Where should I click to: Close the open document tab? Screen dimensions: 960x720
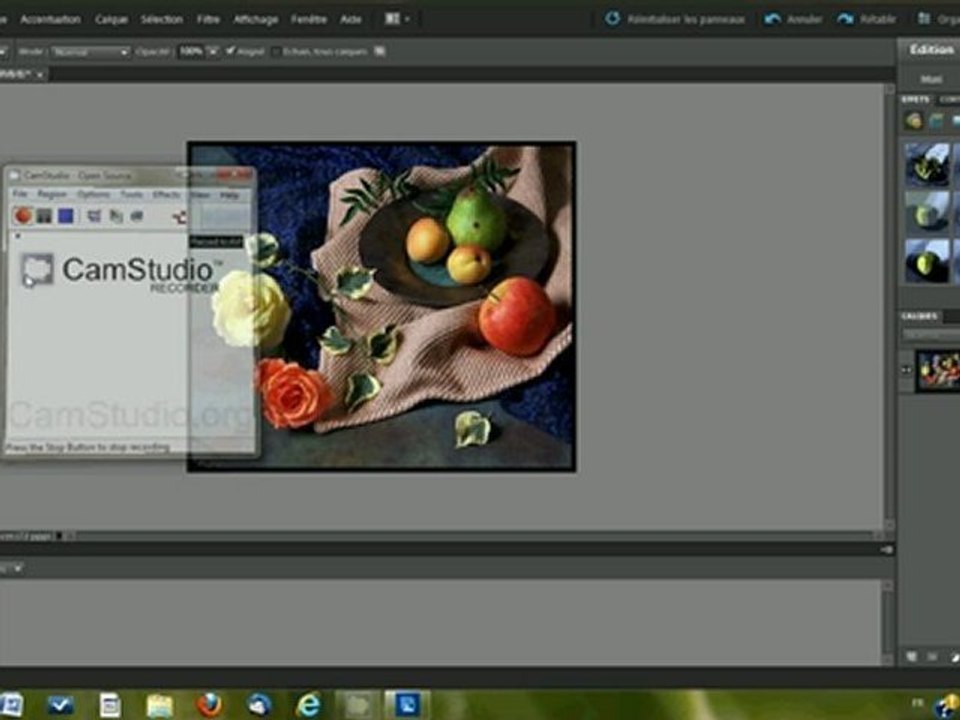(40, 75)
